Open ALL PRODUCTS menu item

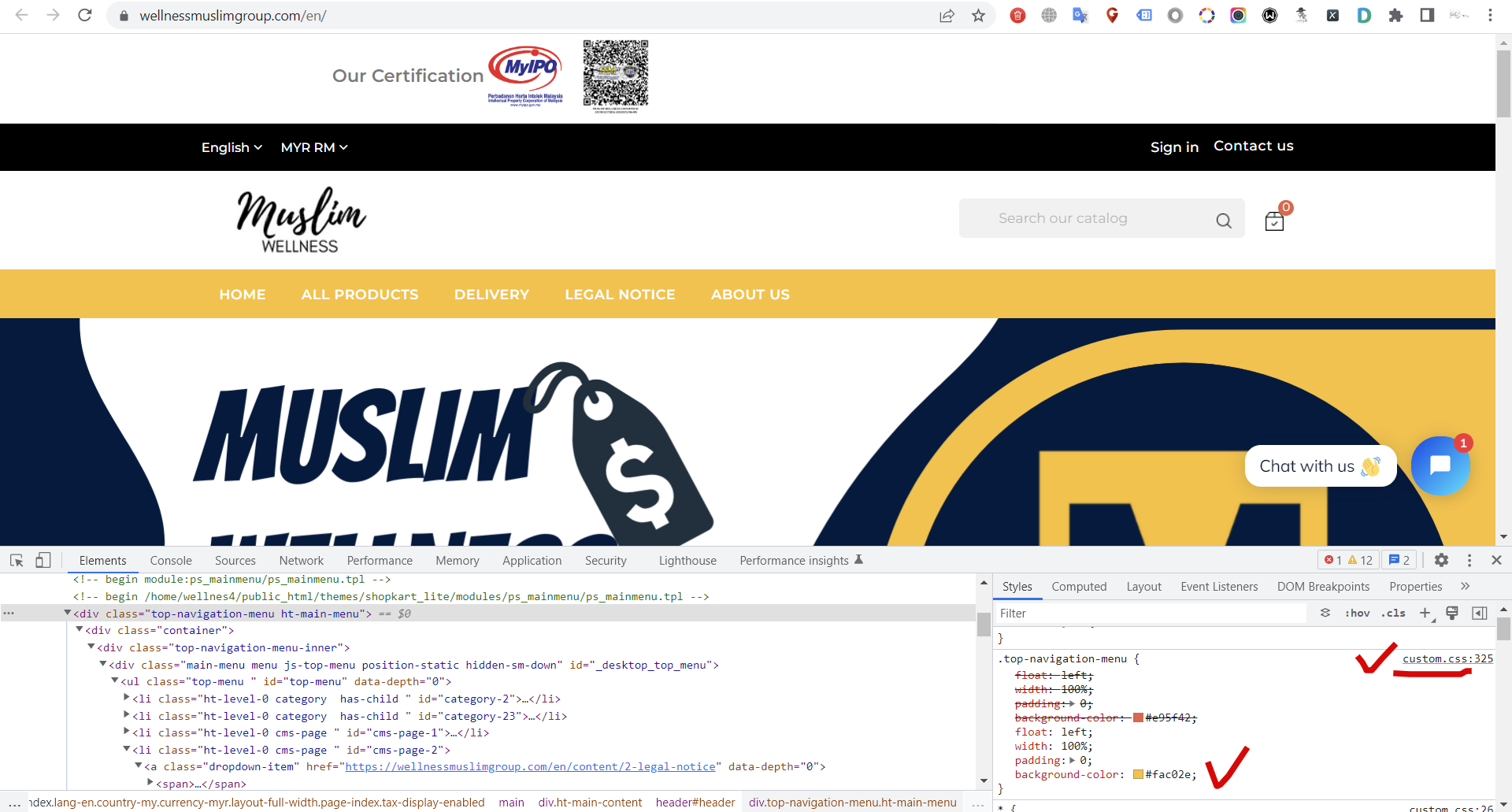point(360,295)
